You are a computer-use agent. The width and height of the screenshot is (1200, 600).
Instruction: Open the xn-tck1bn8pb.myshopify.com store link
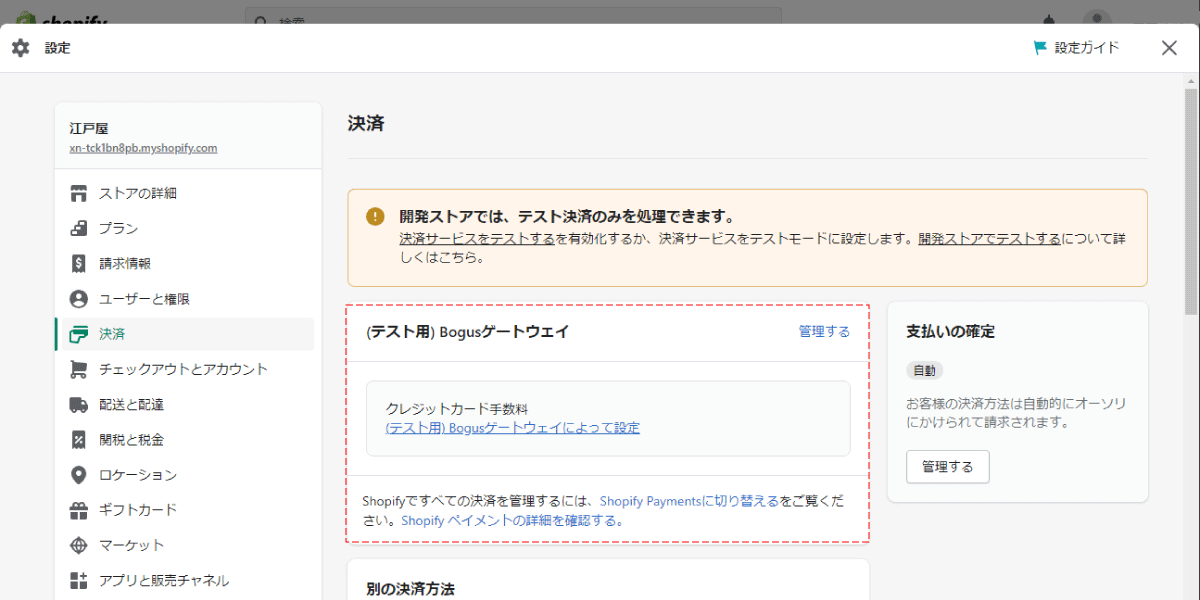pyautogui.click(x=143, y=148)
